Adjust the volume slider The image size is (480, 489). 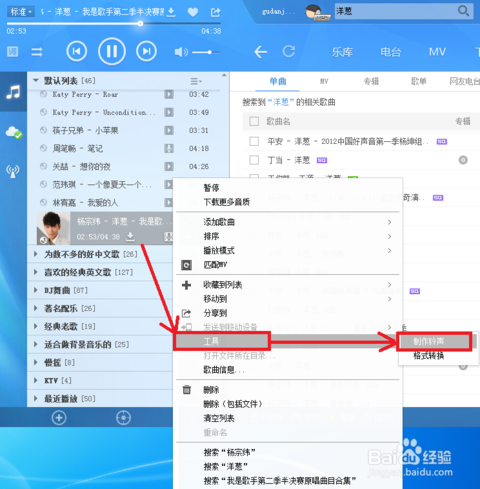pyautogui.click(x=206, y=52)
